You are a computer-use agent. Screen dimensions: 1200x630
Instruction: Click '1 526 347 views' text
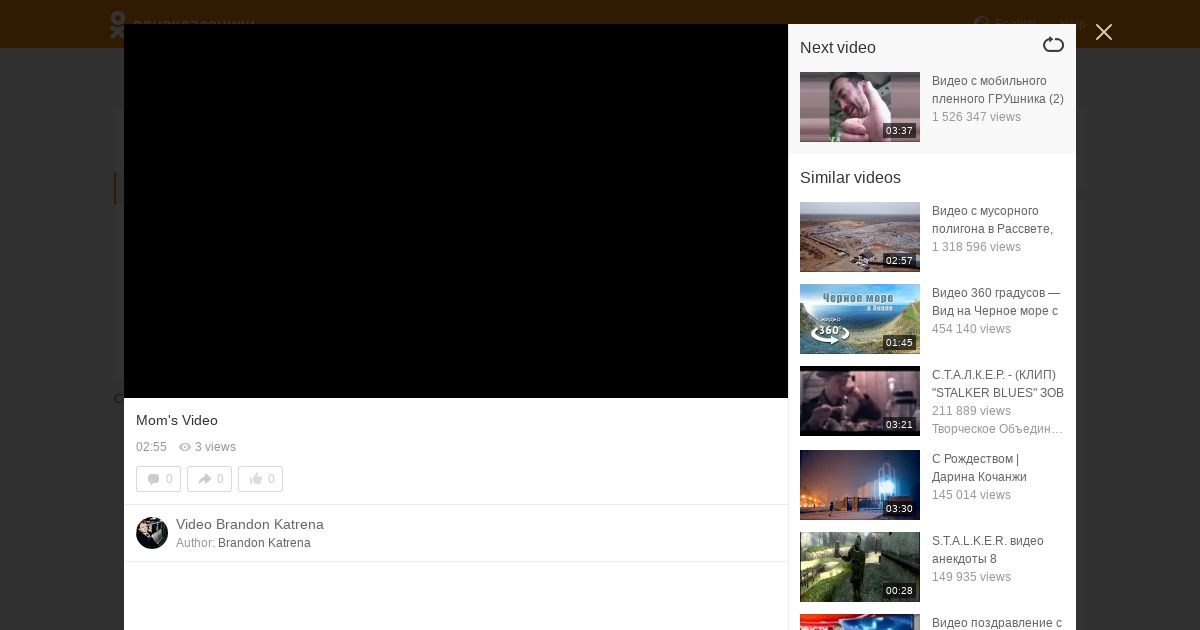[976, 117]
